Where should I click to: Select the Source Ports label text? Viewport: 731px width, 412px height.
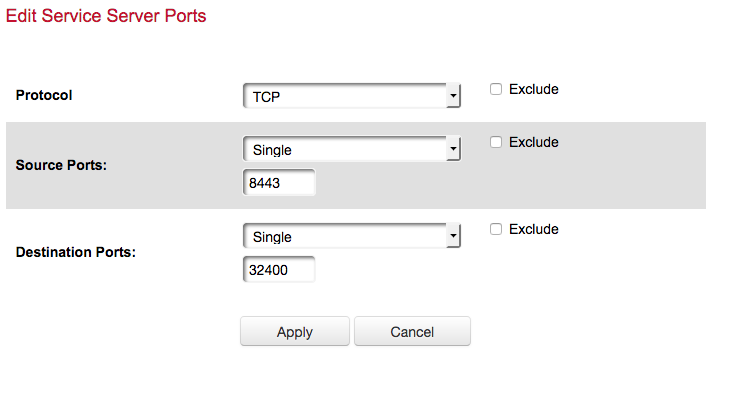pyautogui.click(x=62, y=166)
